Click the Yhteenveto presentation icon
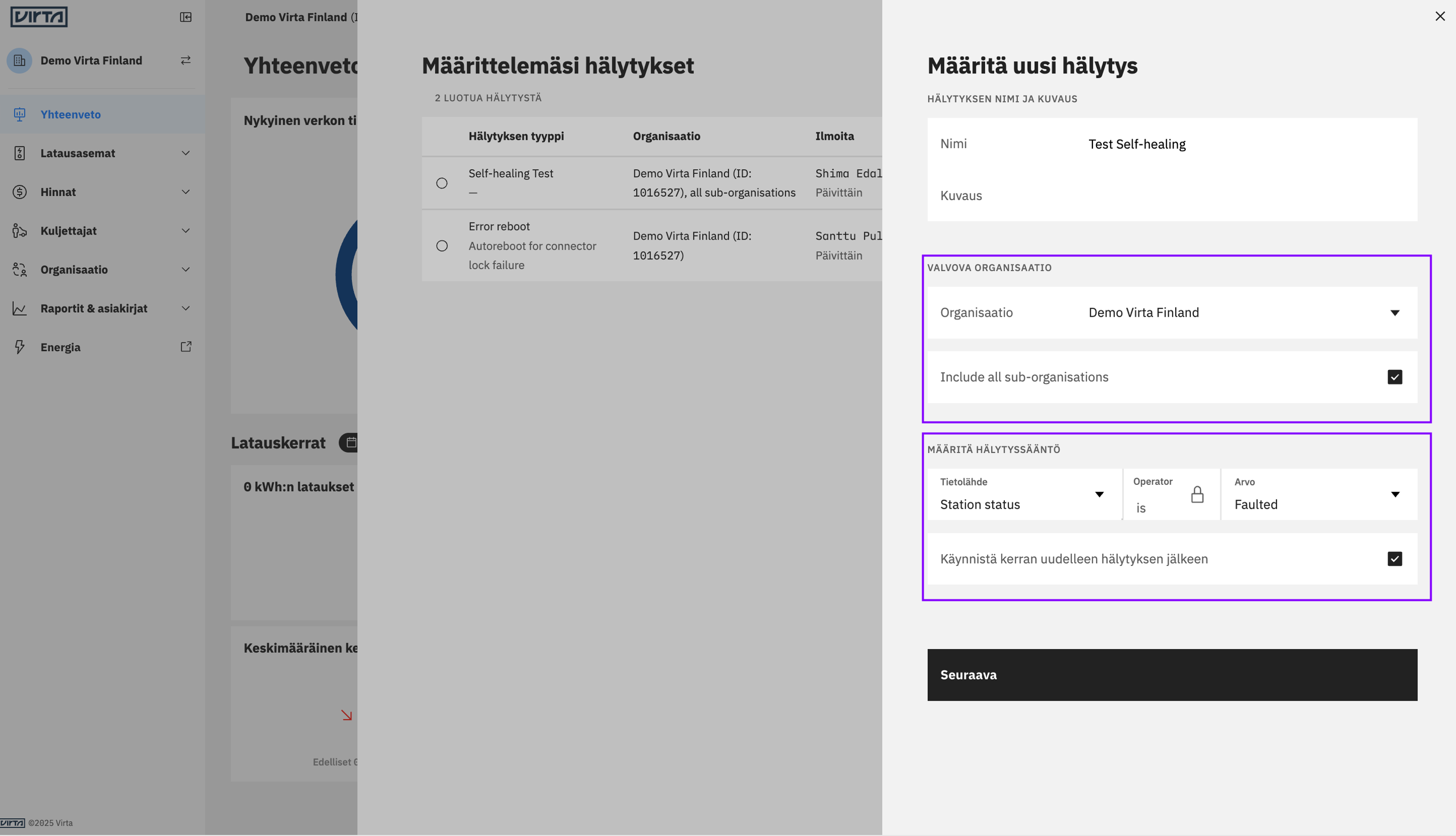This screenshot has height=836, width=1456. point(20,115)
